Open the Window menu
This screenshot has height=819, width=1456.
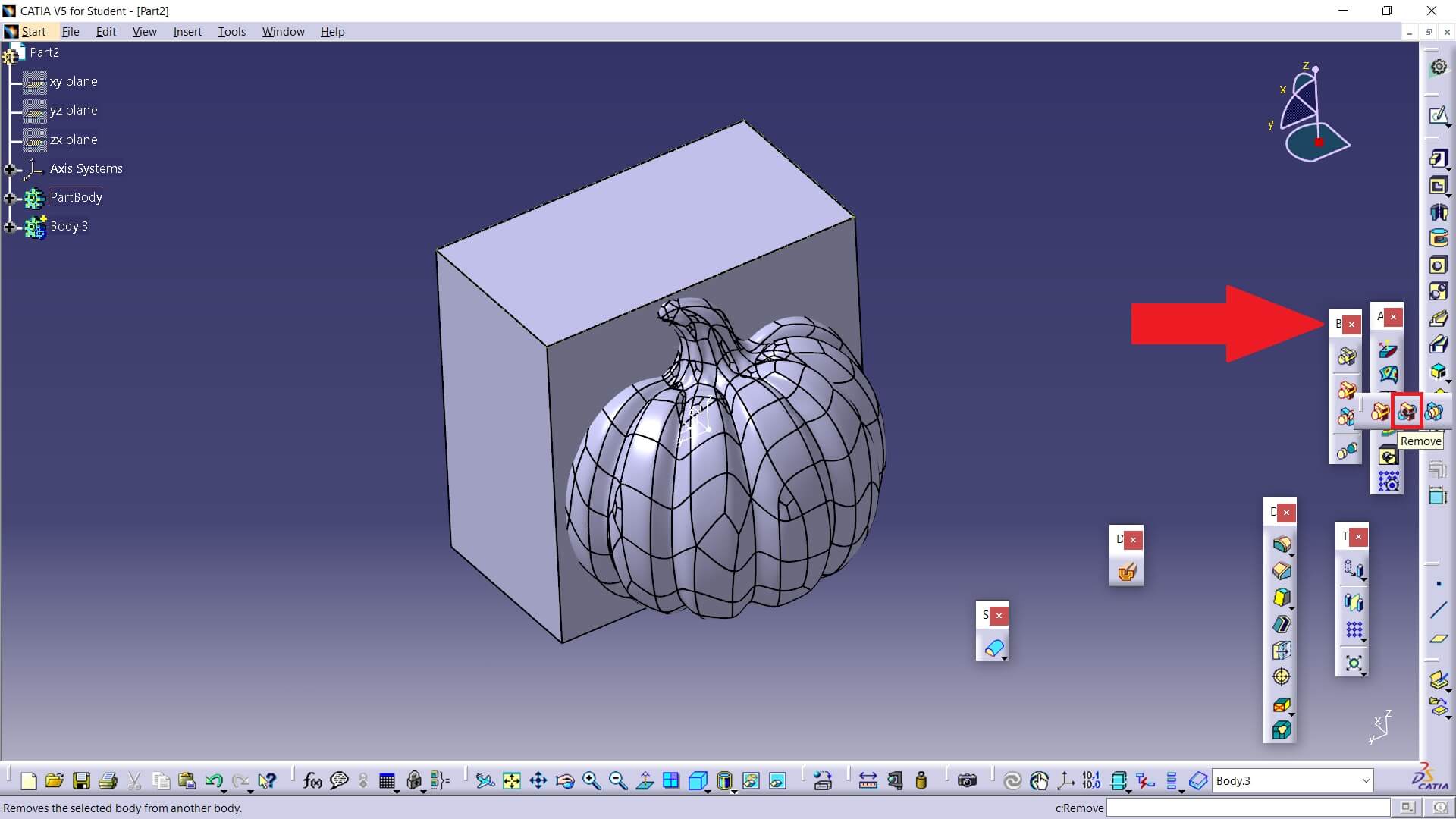point(283,31)
